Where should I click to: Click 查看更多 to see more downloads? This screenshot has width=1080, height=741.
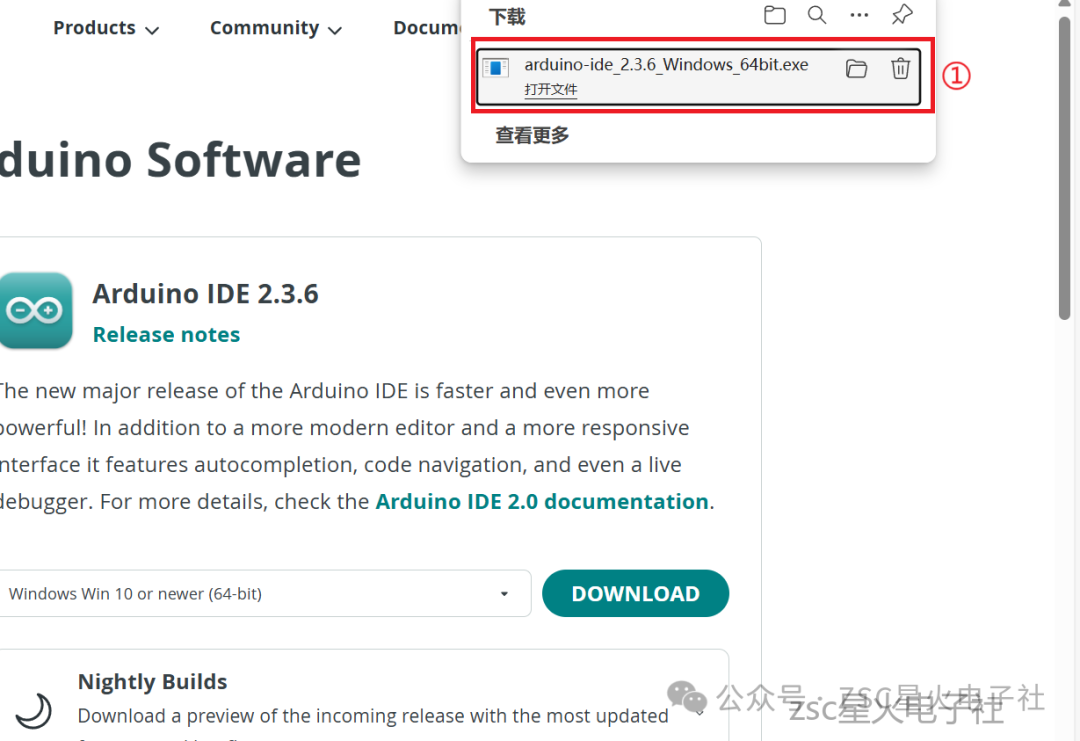(x=532, y=135)
